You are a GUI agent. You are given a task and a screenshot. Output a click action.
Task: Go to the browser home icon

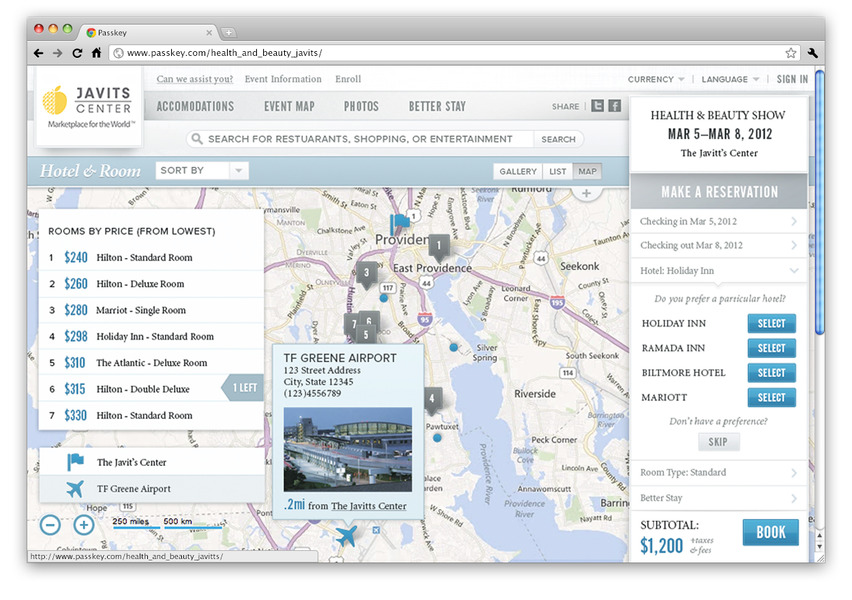tap(96, 53)
